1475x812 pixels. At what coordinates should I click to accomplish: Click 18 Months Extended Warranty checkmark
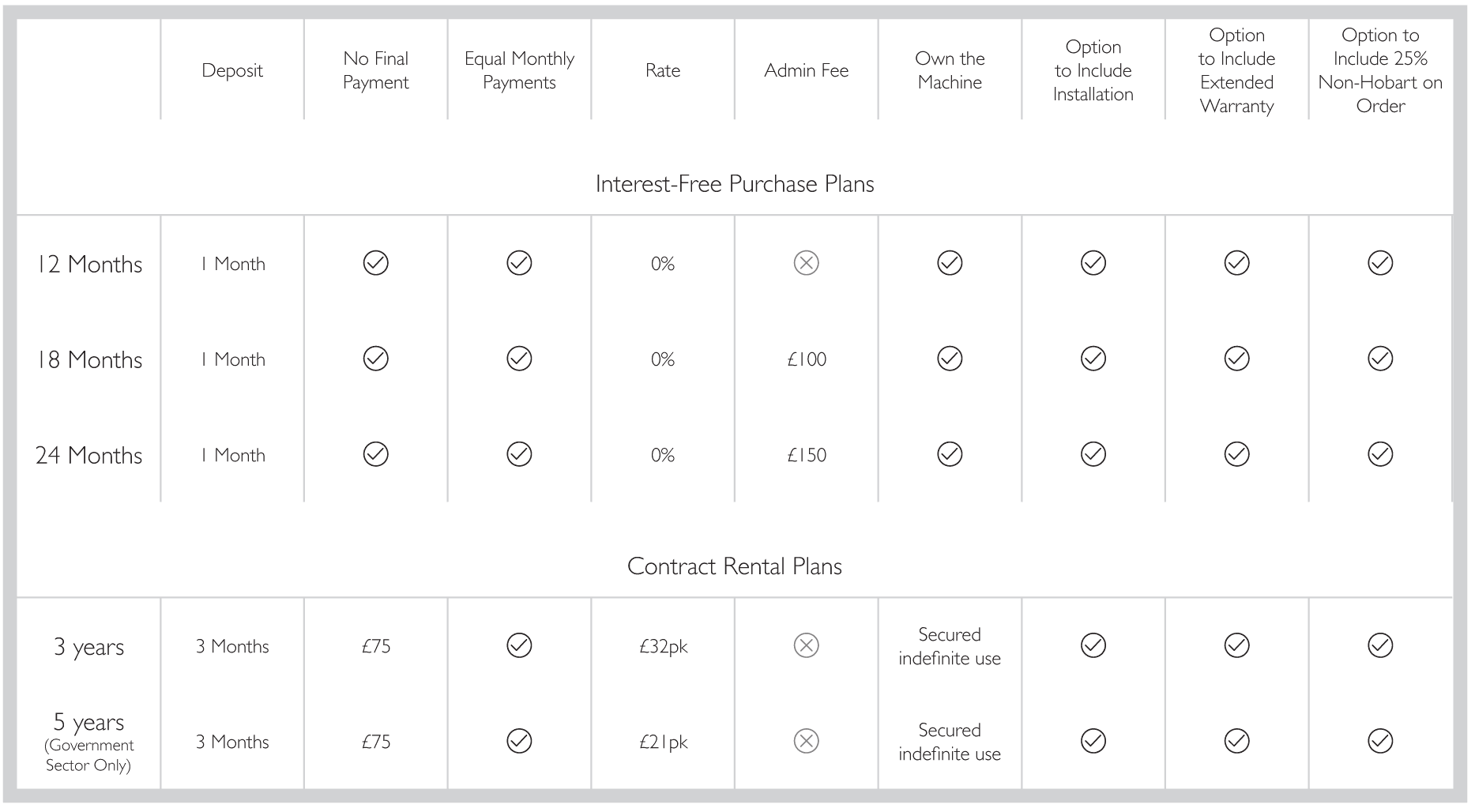click(x=1236, y=359)
